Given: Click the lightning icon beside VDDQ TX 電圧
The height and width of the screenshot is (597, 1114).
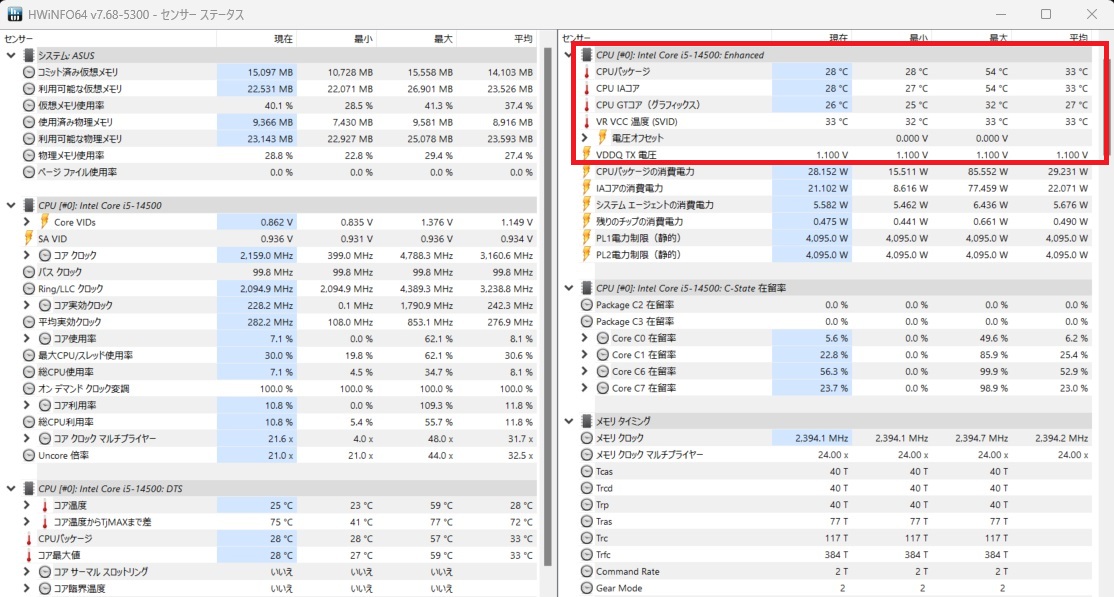Looking at the screenshot, I should [x=586, y=154].
